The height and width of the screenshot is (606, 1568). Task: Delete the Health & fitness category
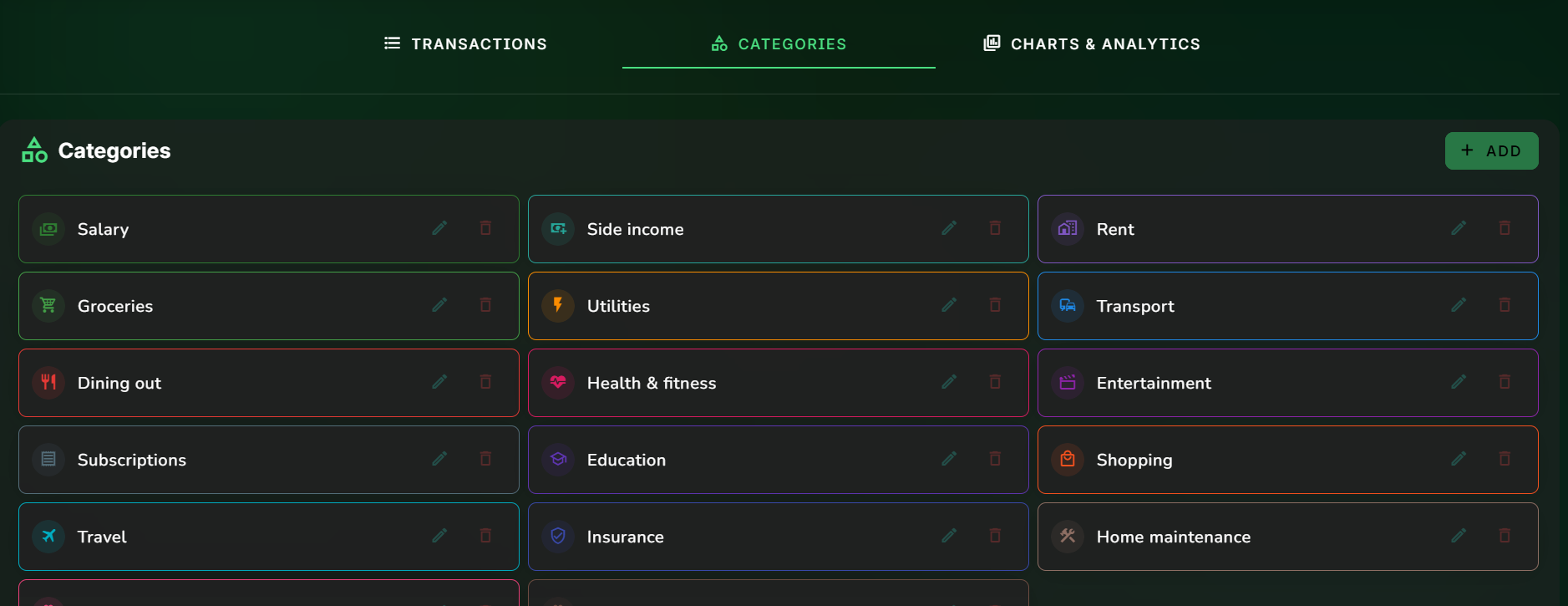pos(995,382)
